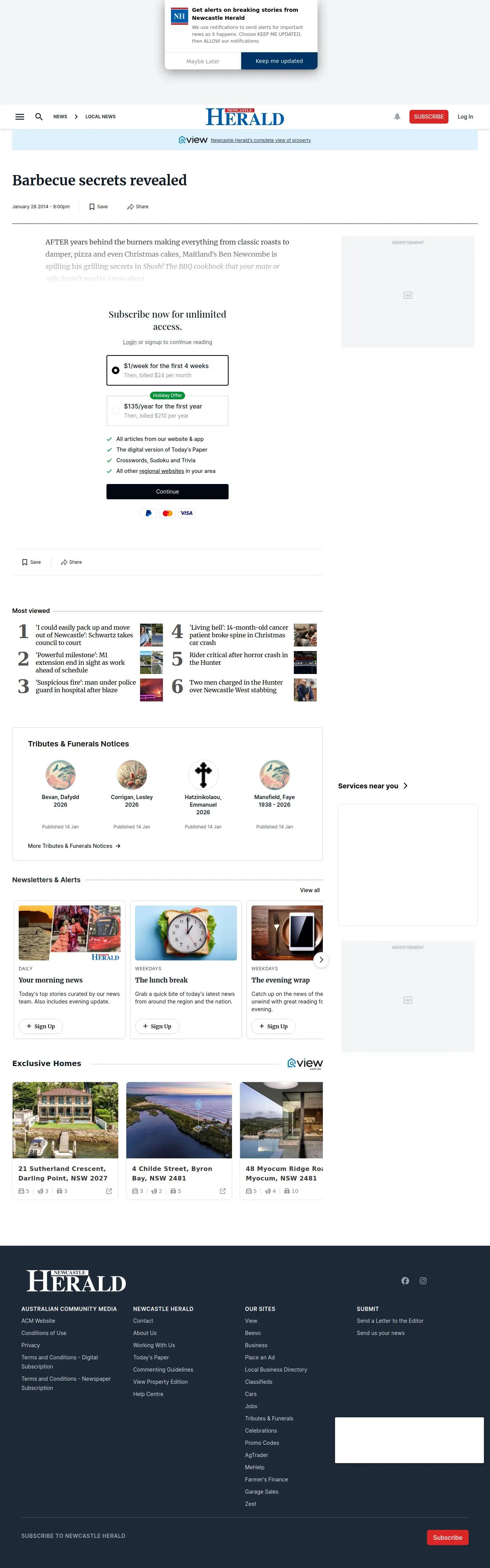490x1568 pixels.
Task: Open external link icon on 21 Sutherland Crescent
Action: [x=109, y=1191]
